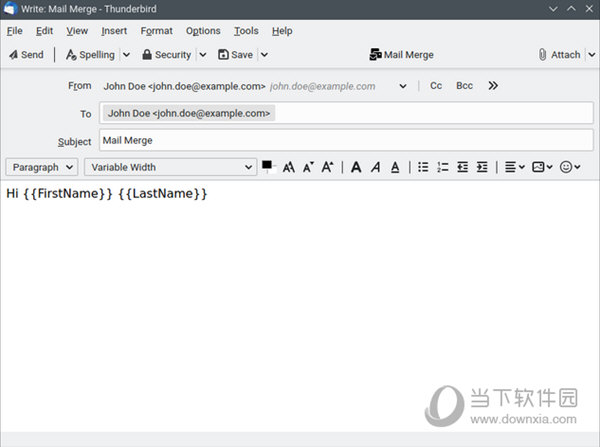Open the Security dropdown arrow
The image size is (600, 447).
[203, 55]
